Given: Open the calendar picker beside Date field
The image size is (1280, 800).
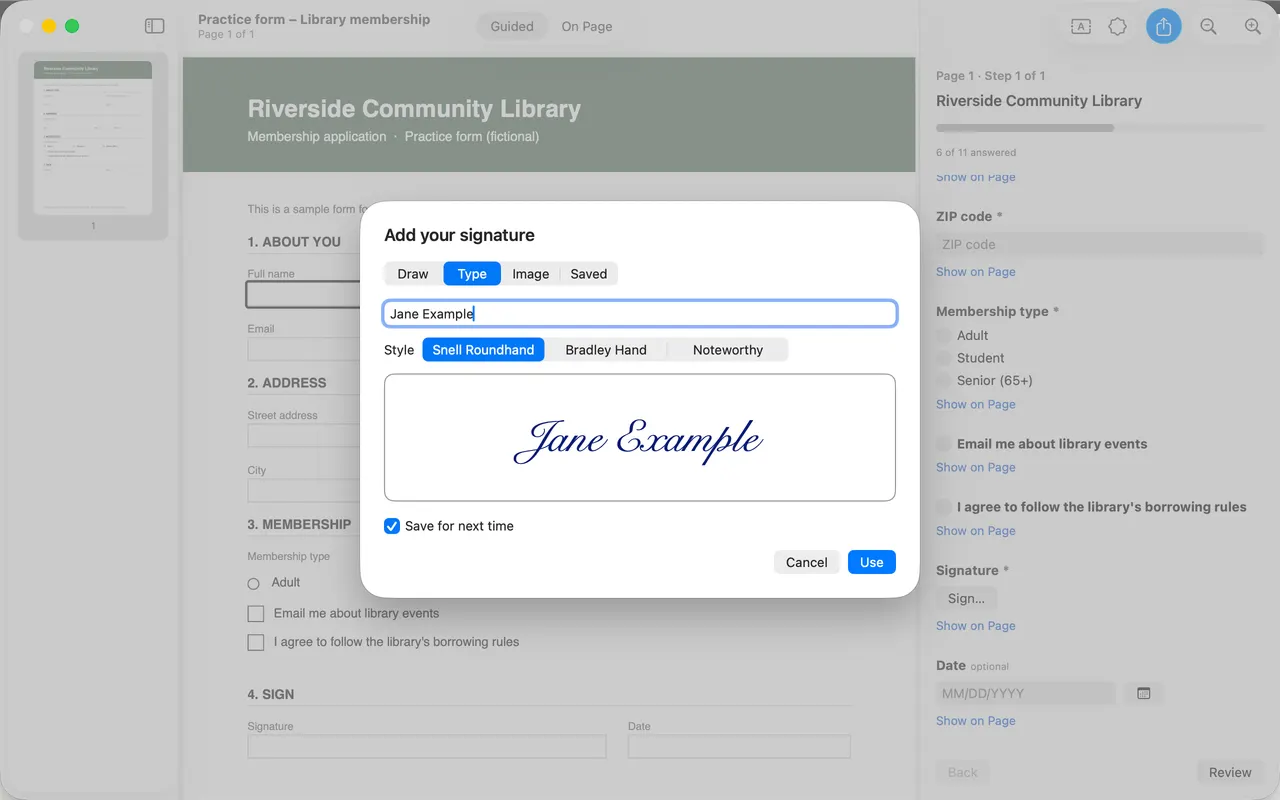Looking at the screenshot, I should coord(1144,693).
